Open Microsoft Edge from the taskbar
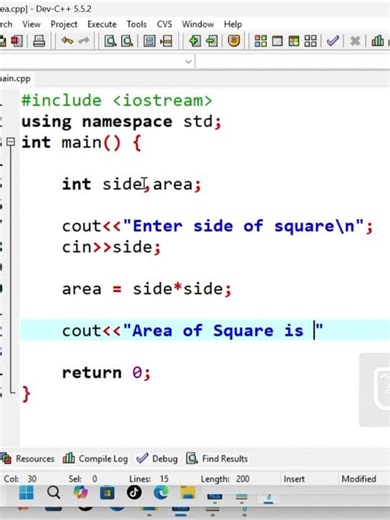 tap(161, 492)
